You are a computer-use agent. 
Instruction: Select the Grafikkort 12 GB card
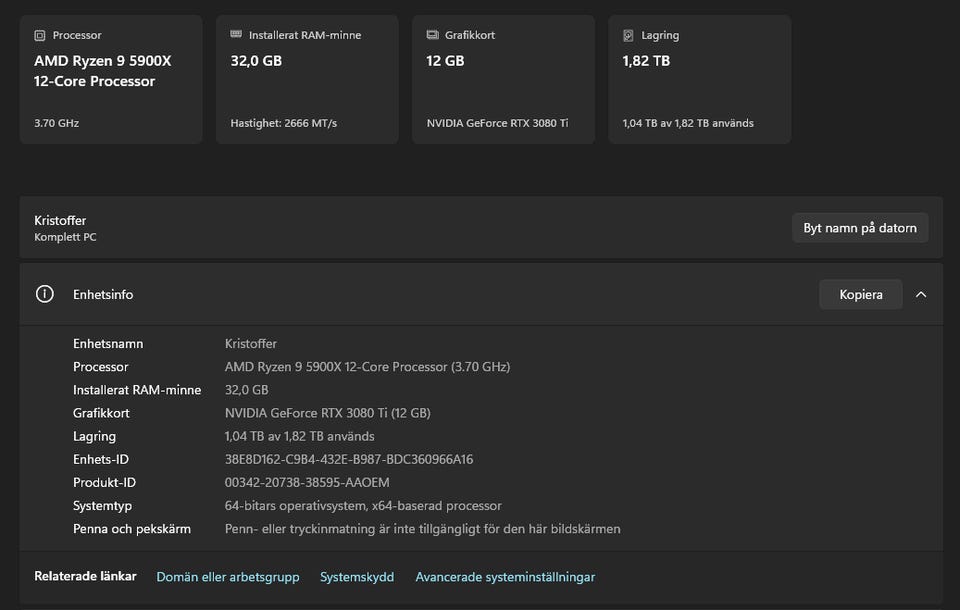click(503, 80)
